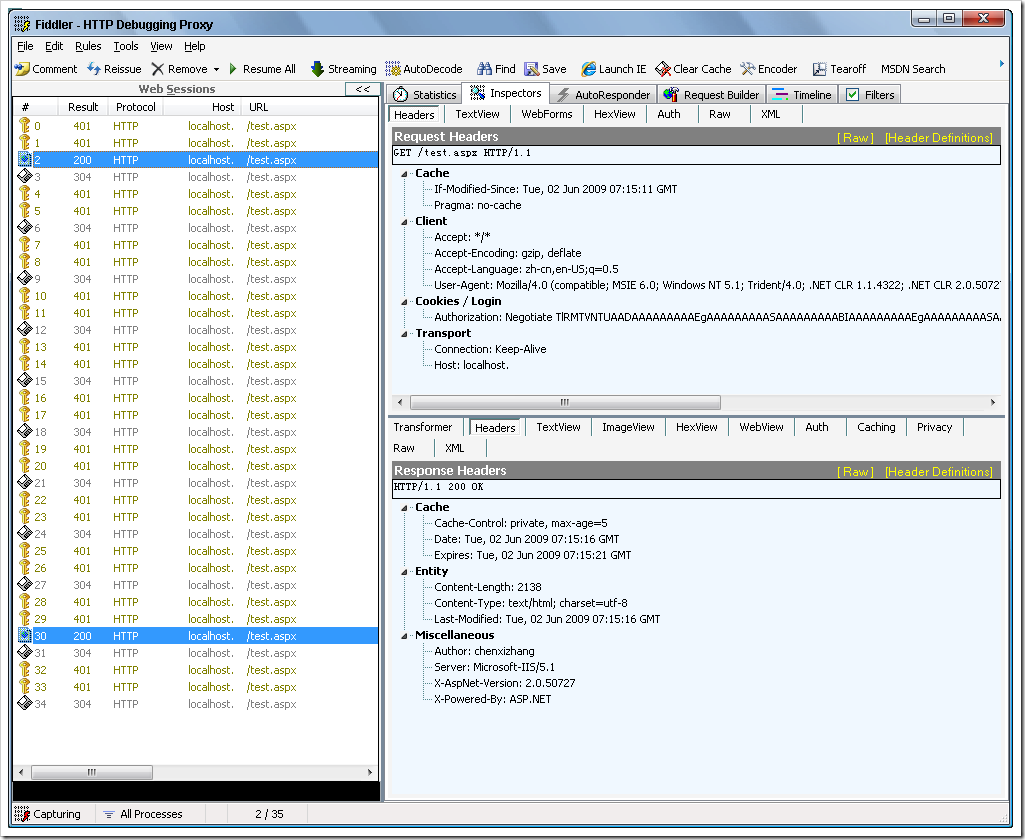
Task: Click the sessions list horizontal scrollbar thumb
Action: pyautogui.click(x=92, y=772)
